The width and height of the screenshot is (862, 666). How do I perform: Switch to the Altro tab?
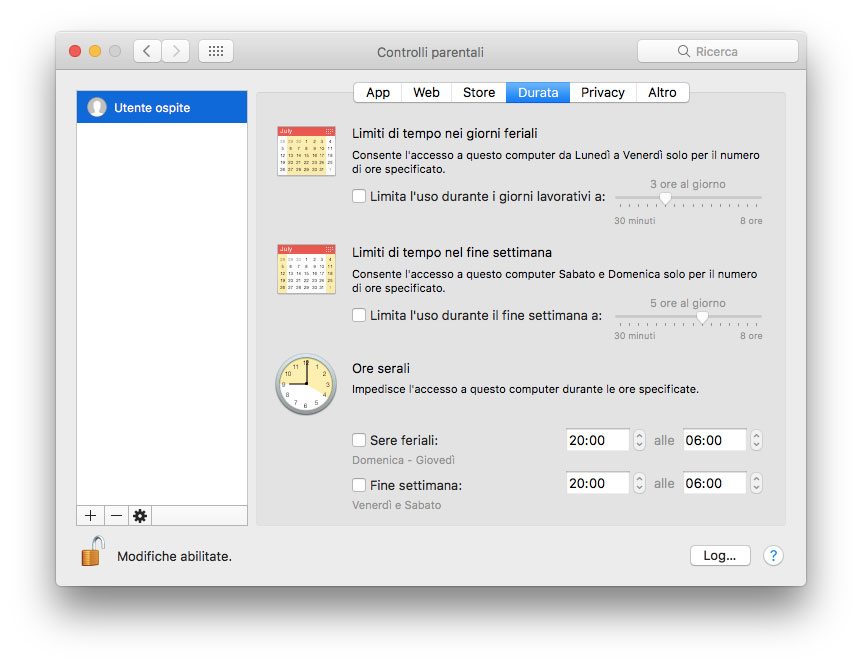662,92
